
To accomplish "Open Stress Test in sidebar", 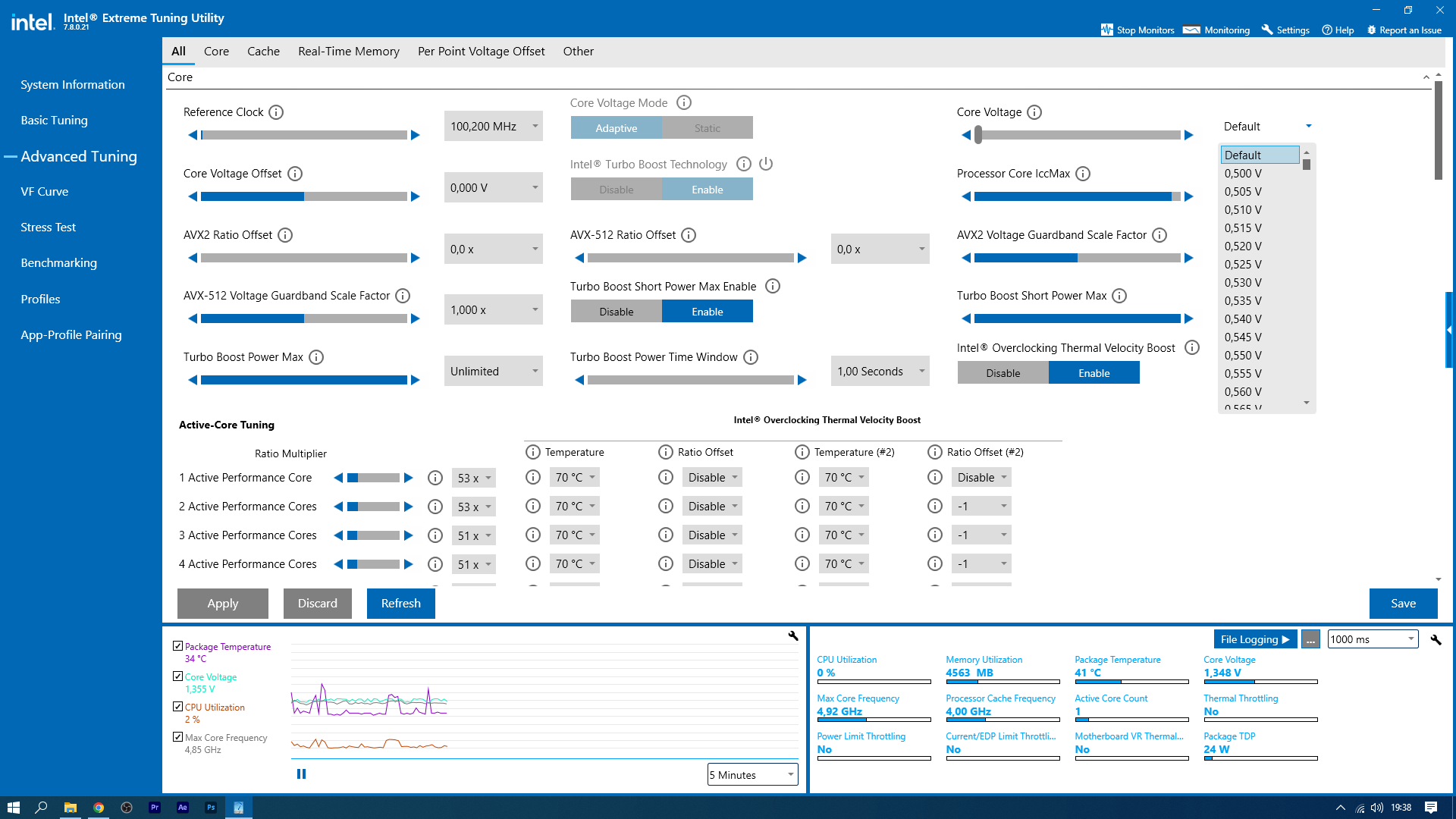I will click(49, 227).
